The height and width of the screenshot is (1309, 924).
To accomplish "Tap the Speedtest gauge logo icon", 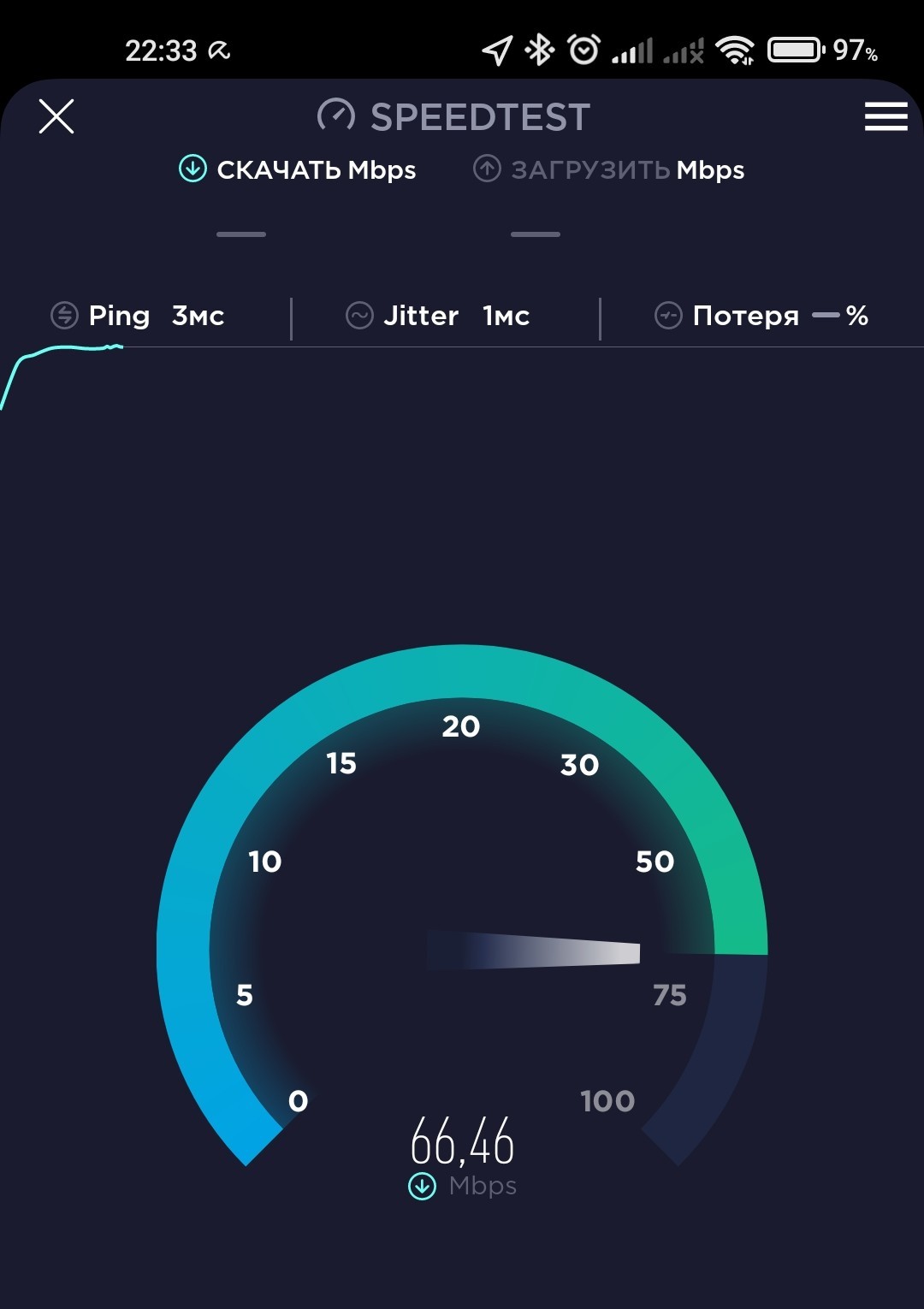I will (335, 115).
